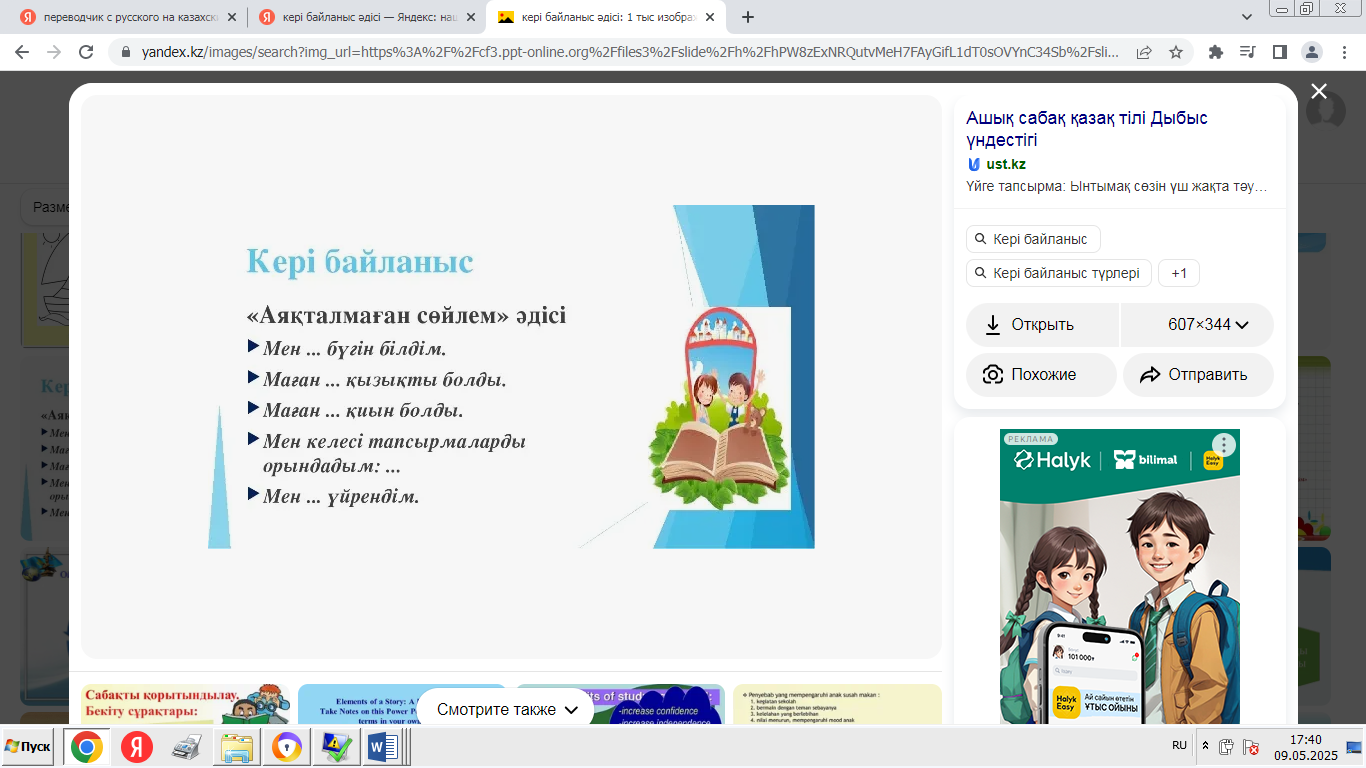1366x768 pixels.
Task: Click the Открыть download button
Action: coord(1043,325)
